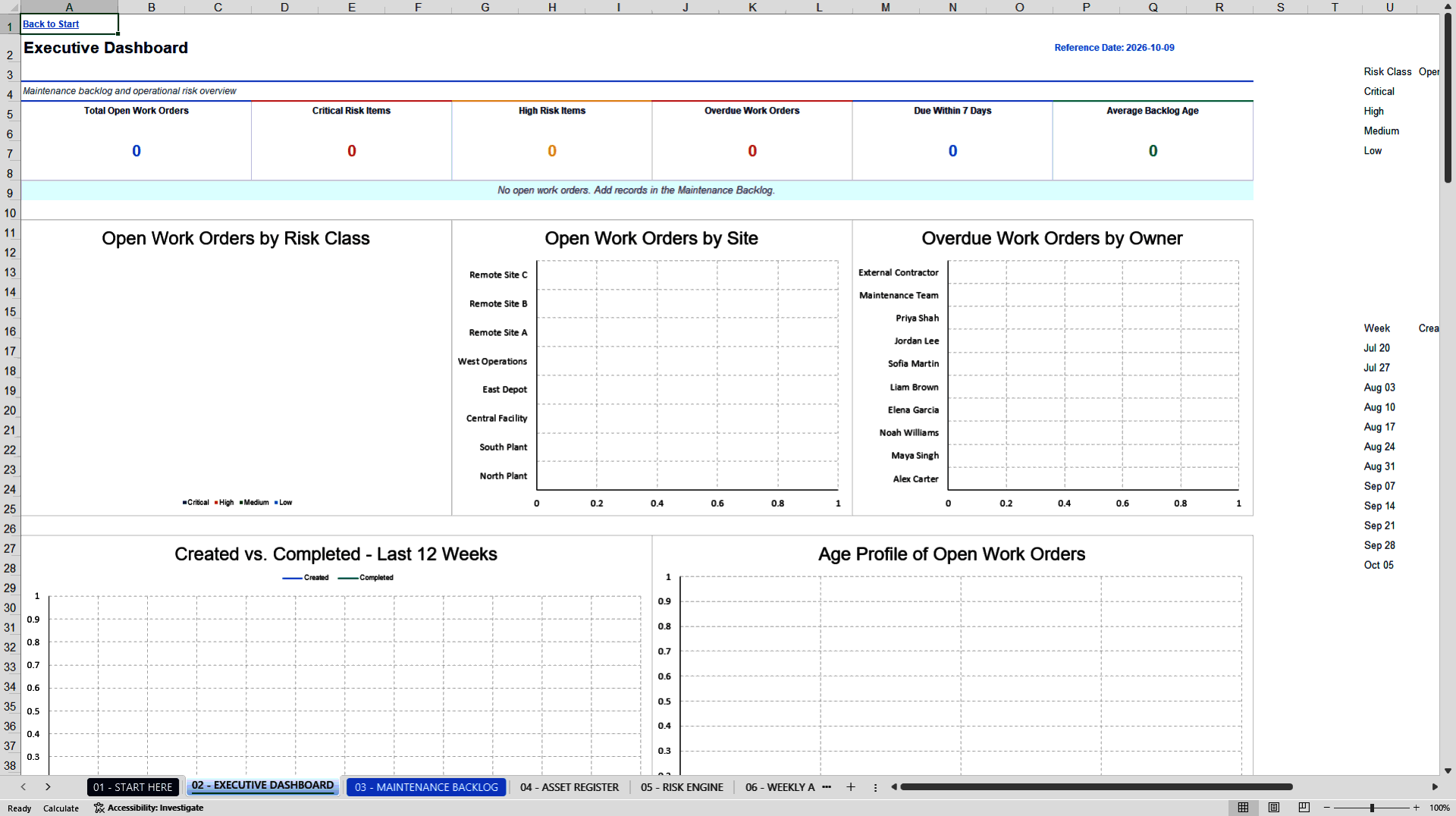Zoom out with the minus button

tap(1327, 808)
